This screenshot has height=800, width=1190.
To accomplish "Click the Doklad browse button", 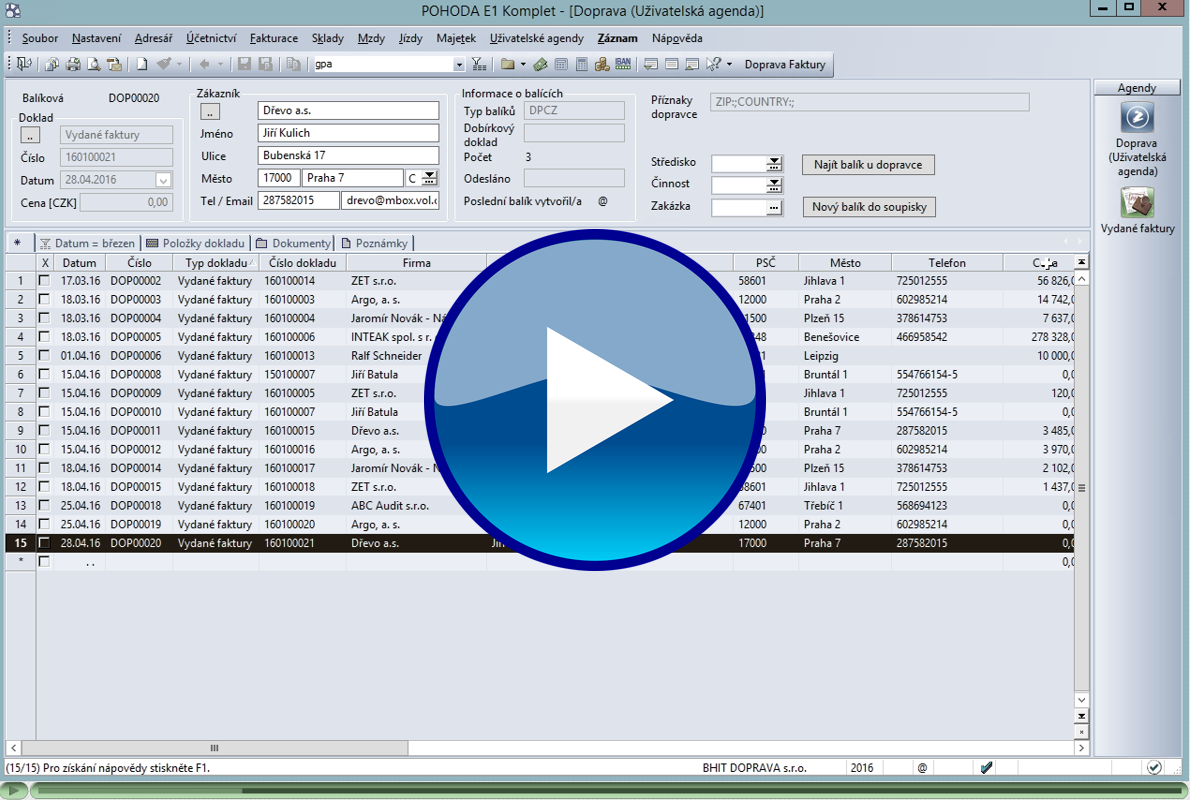I will pyautogui.click(x=30, y=135).
